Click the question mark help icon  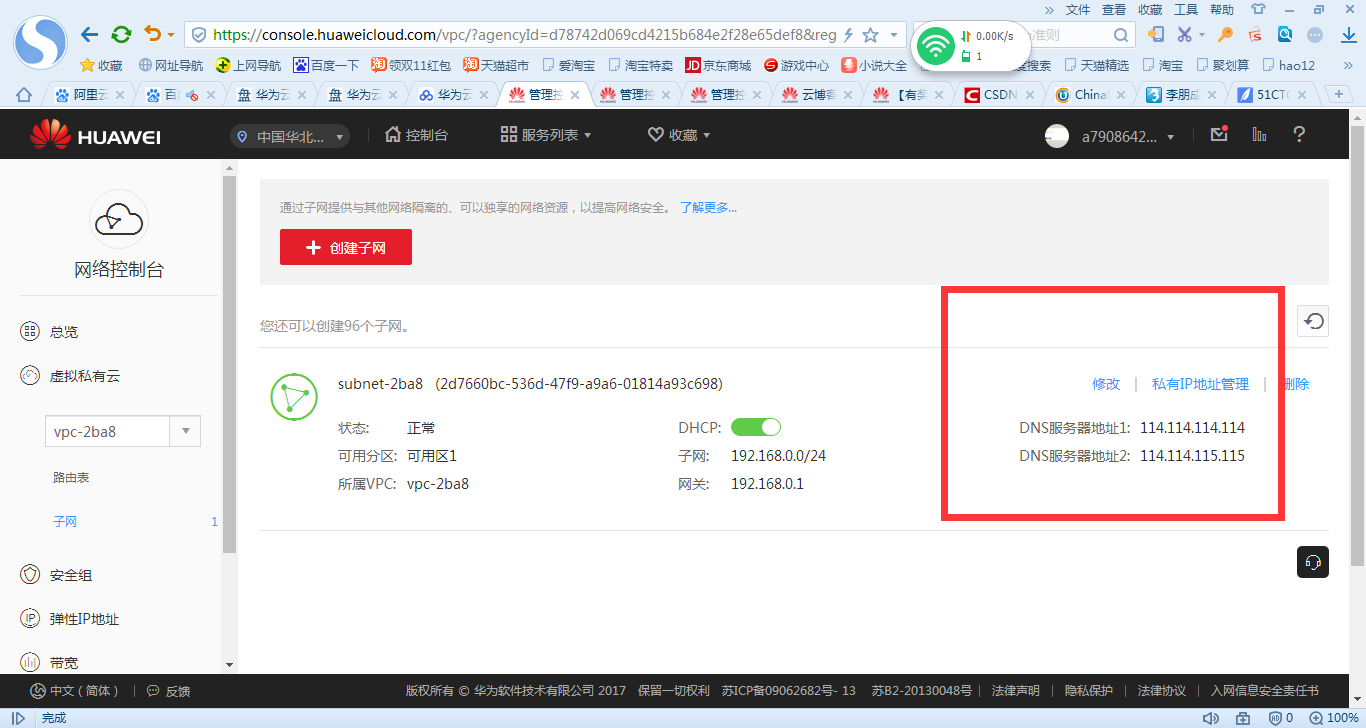[x=1299, y=134]
